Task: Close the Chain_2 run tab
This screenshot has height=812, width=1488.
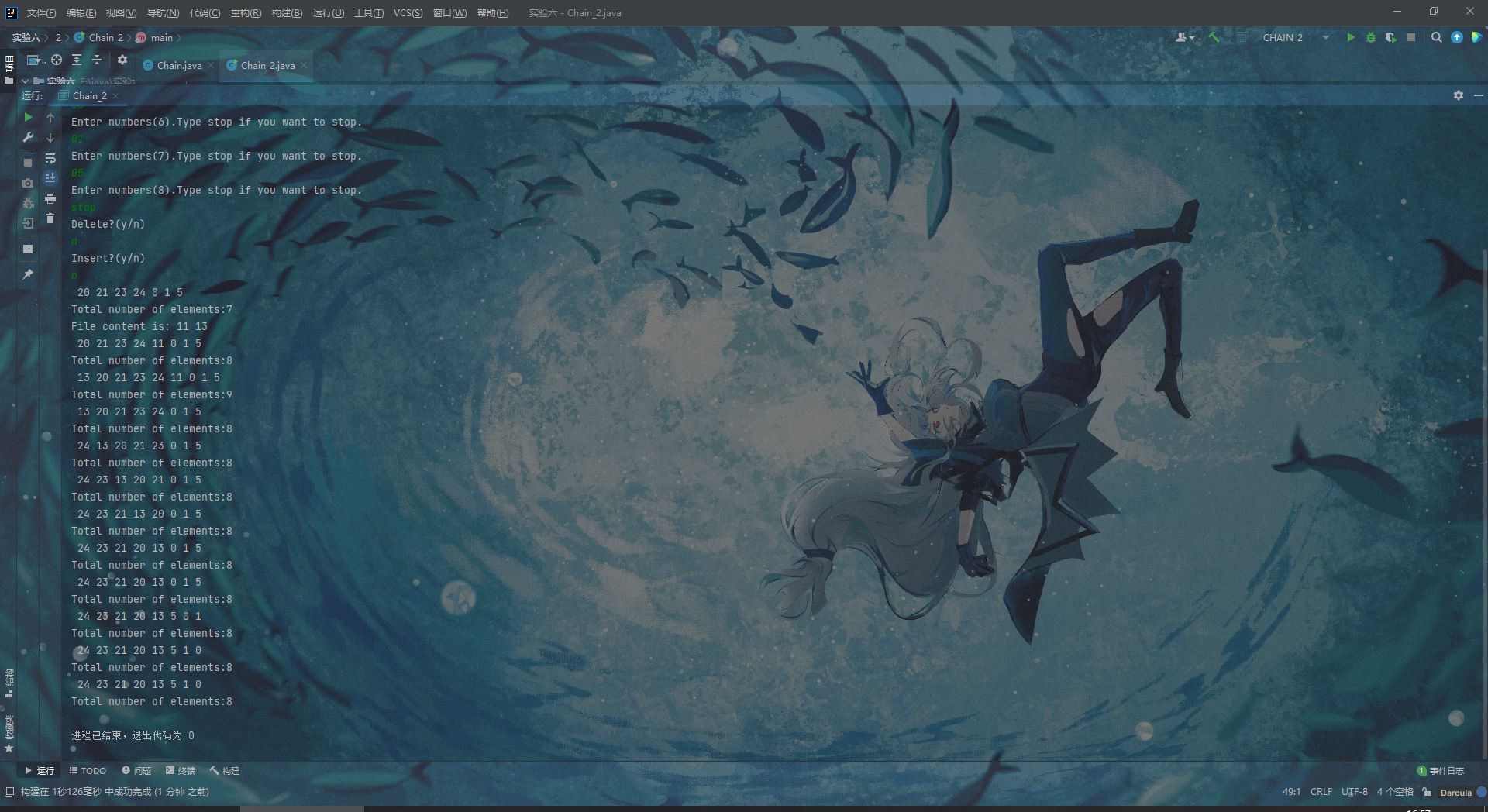Action: (115, 96)
